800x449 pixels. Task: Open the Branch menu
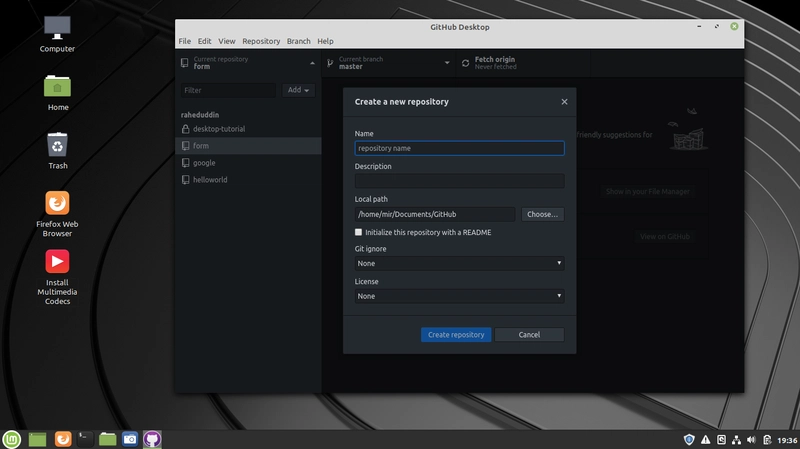point(298,41)
